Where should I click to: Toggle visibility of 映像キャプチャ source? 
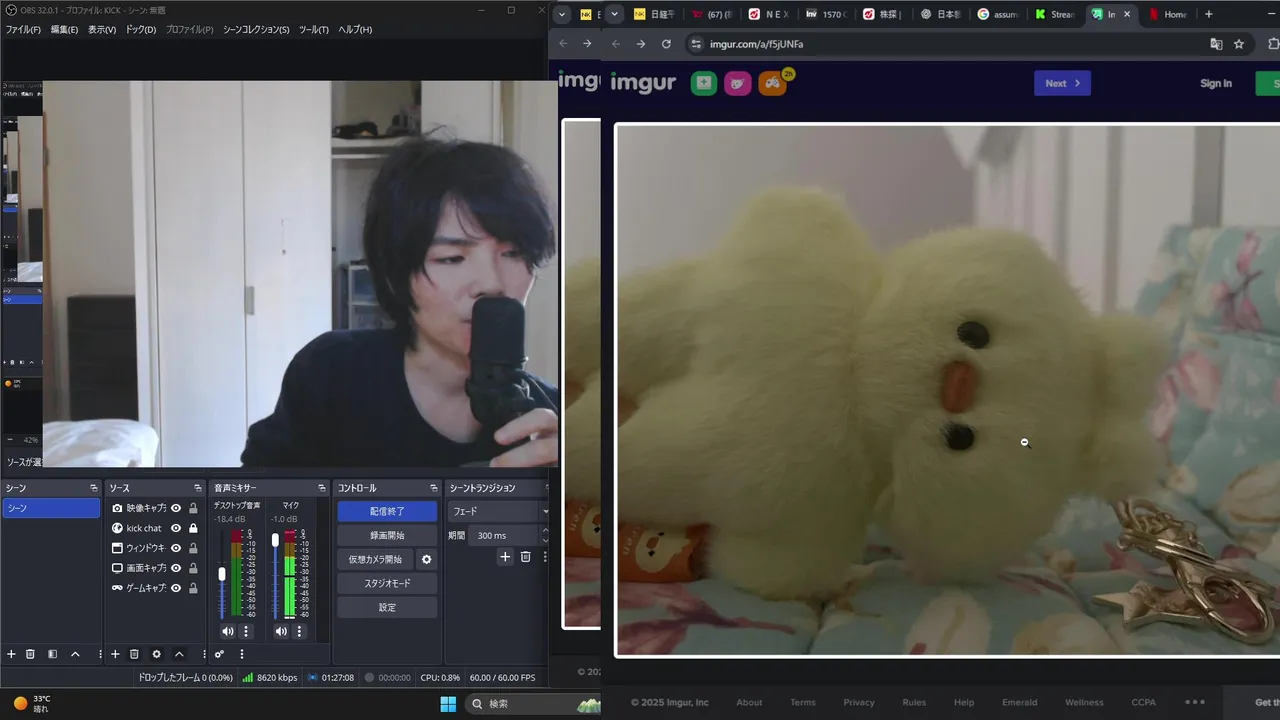coord(176,508)
